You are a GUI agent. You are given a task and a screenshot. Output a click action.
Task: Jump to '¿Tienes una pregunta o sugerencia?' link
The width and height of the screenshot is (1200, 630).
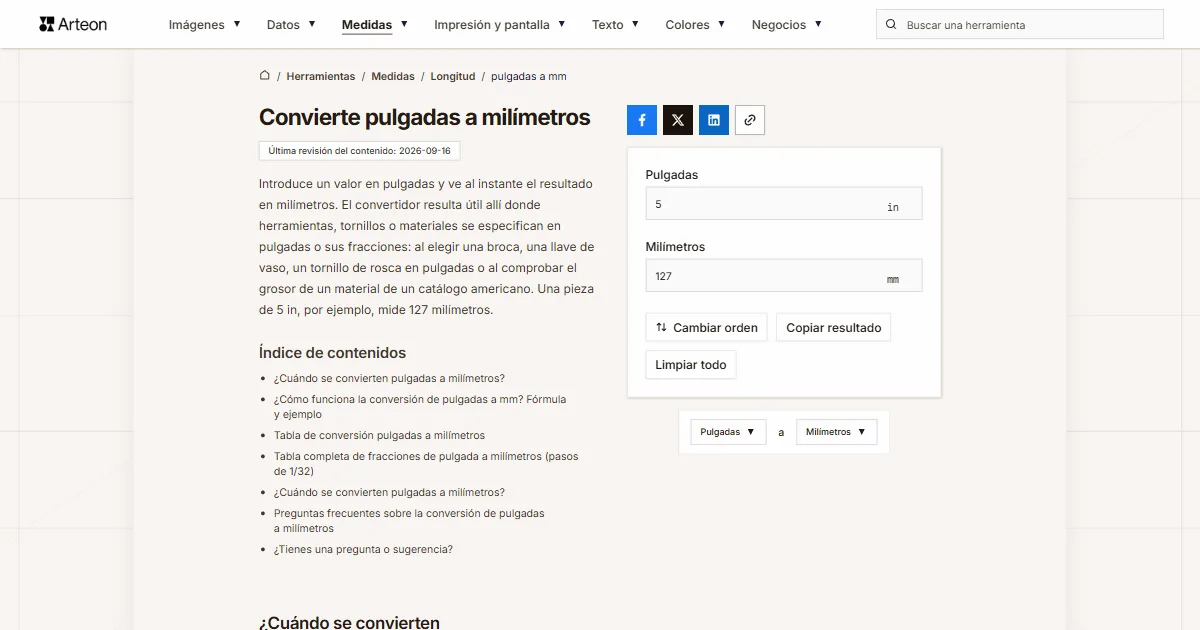(x=363, y=549)
